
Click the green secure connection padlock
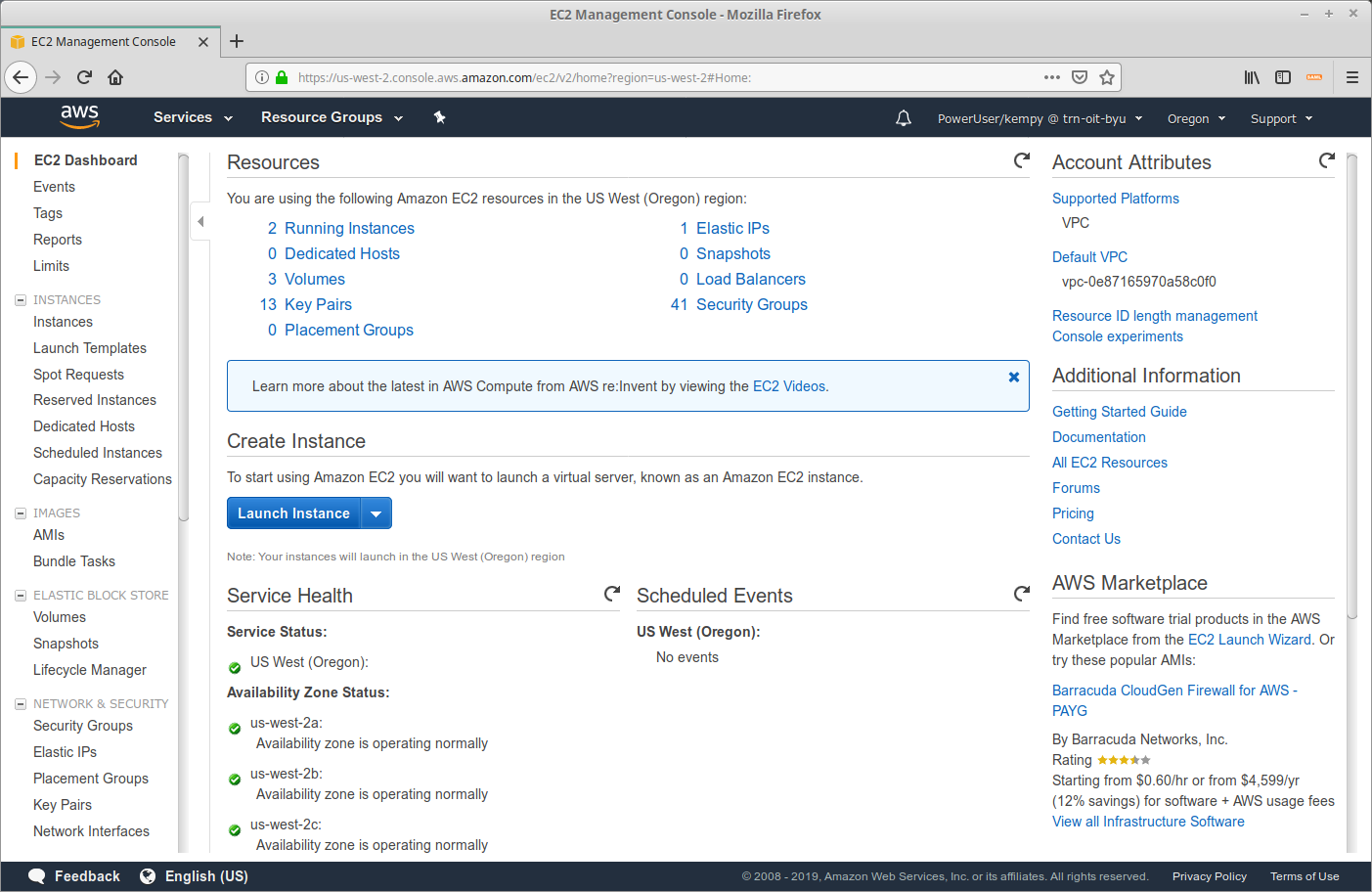pyautogui.click(x=282, y=77)
